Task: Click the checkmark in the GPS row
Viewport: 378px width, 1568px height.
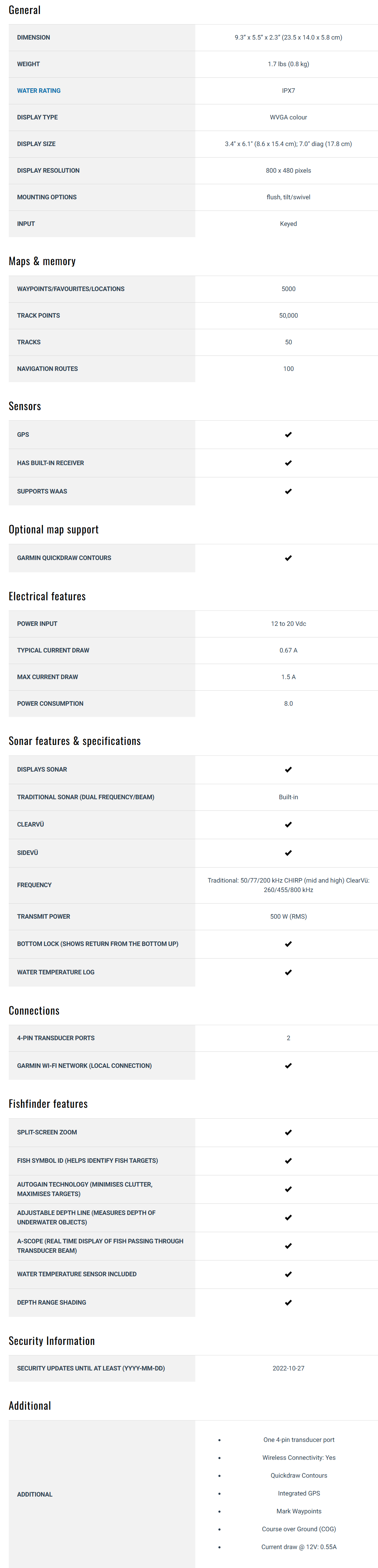Action: [x=288, y=435]
